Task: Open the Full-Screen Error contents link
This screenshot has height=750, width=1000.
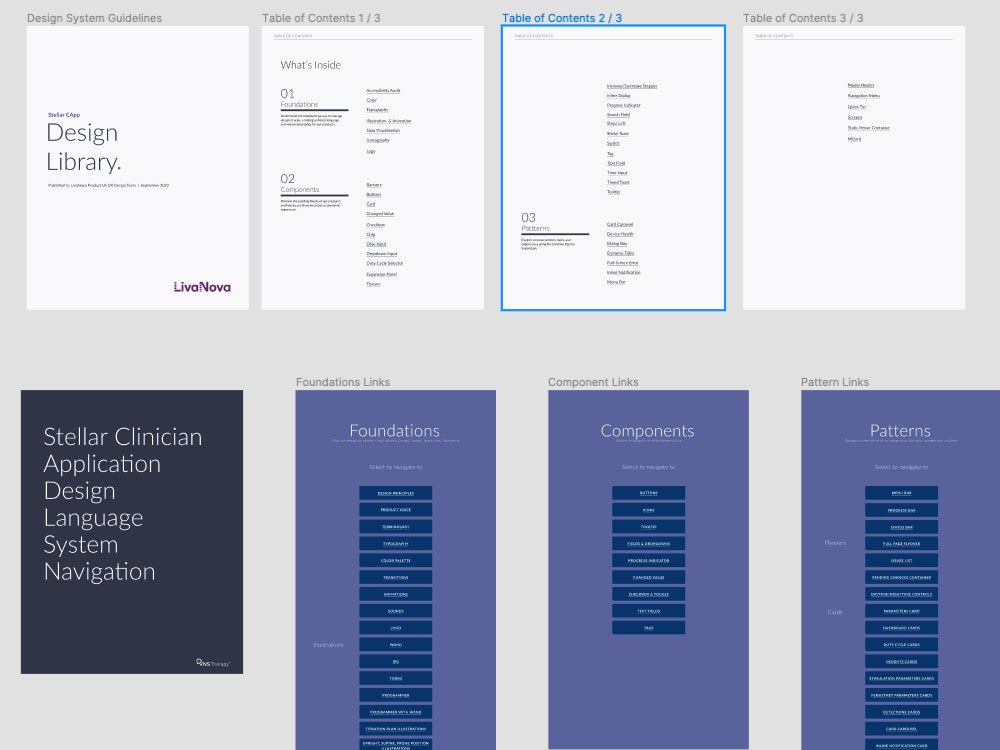Action: tap(622, 263)
